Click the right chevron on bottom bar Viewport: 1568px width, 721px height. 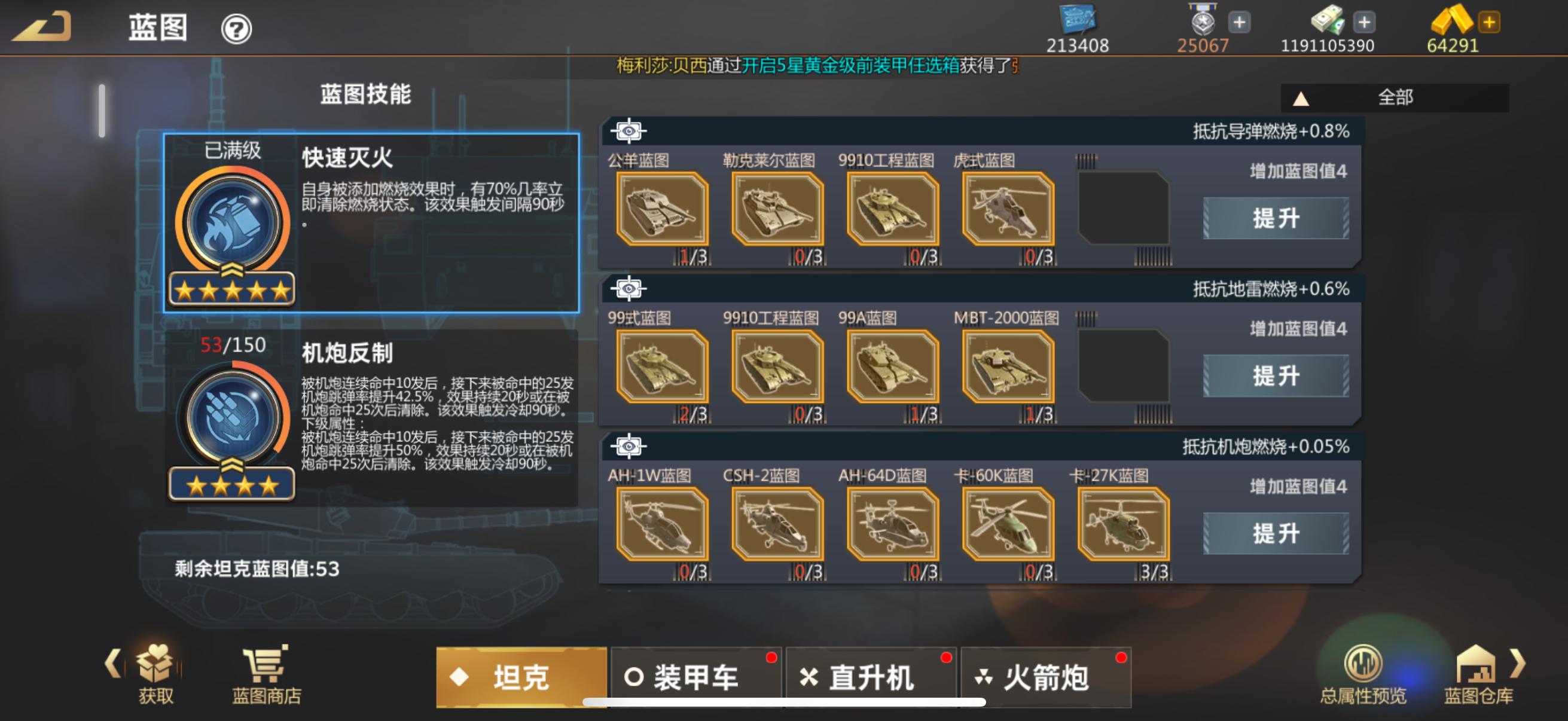1518,663
